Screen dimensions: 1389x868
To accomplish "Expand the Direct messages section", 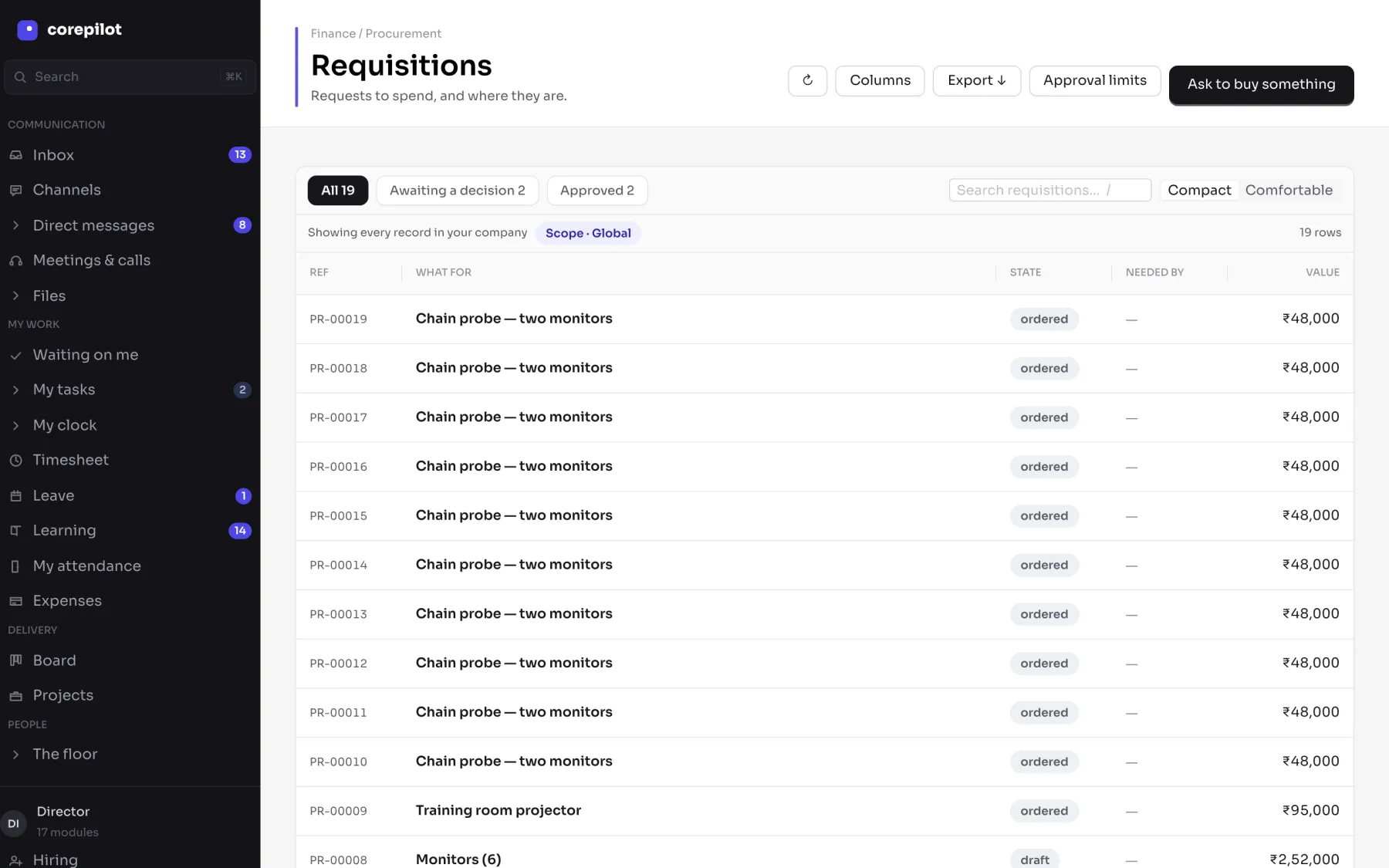I will point(15,225).
